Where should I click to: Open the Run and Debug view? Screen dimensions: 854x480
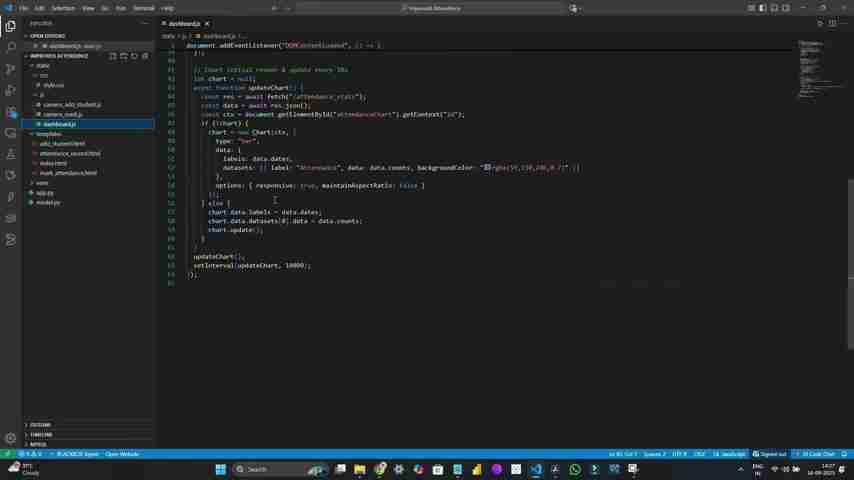[x=11, y=90]
